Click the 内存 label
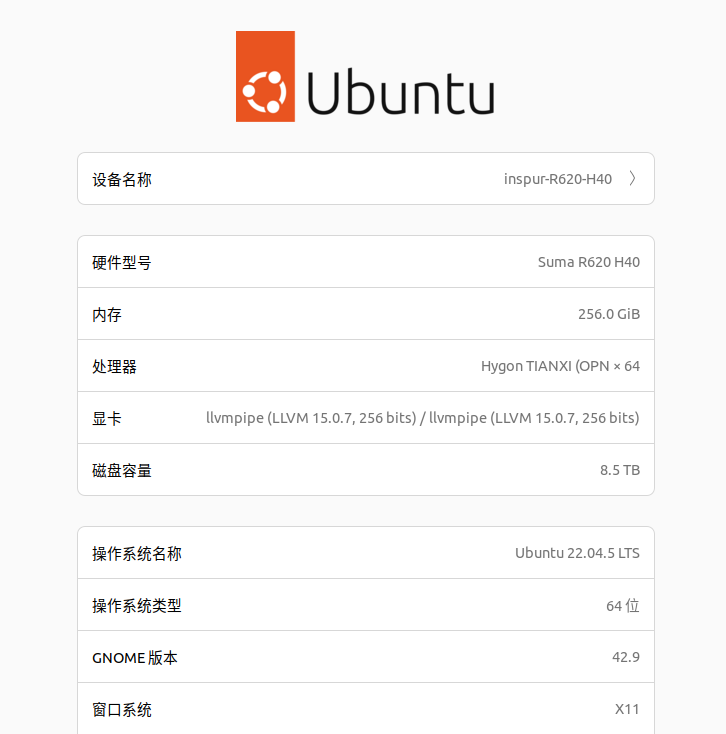Image resolution: width=726 pixels, height=734 pixels. (x=107, y=315)
